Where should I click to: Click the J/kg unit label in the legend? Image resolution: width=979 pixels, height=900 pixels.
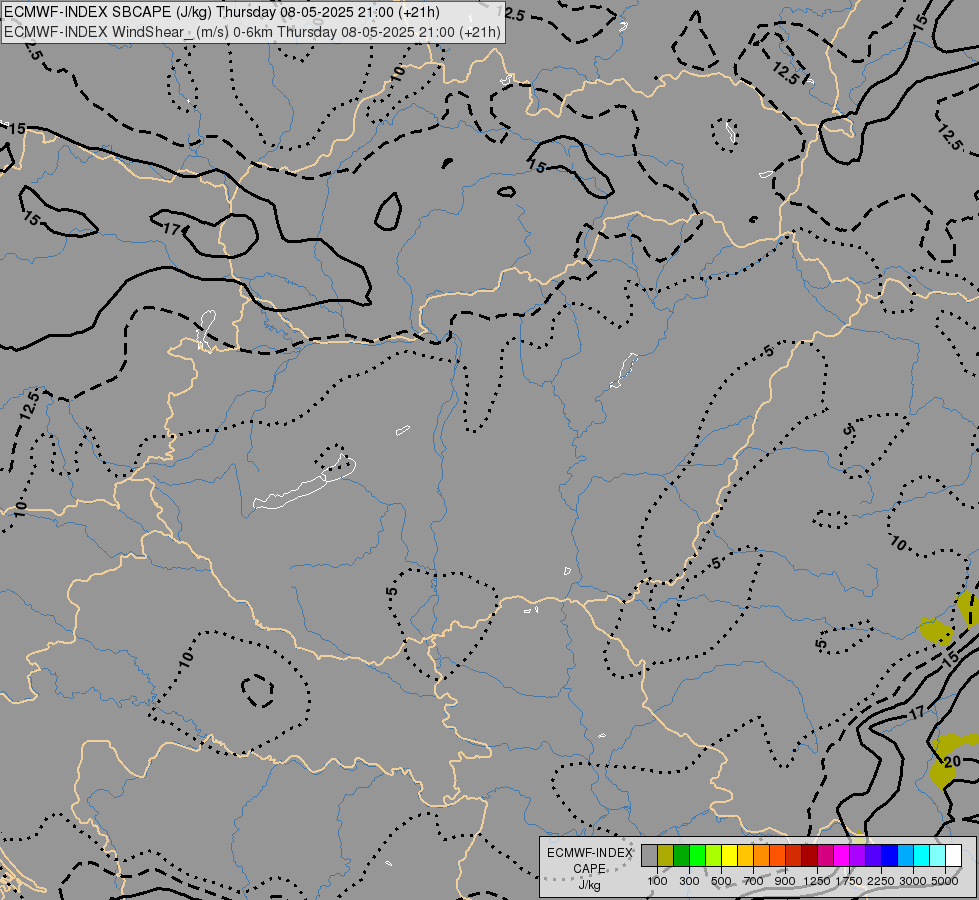click(x=589, y=886)
